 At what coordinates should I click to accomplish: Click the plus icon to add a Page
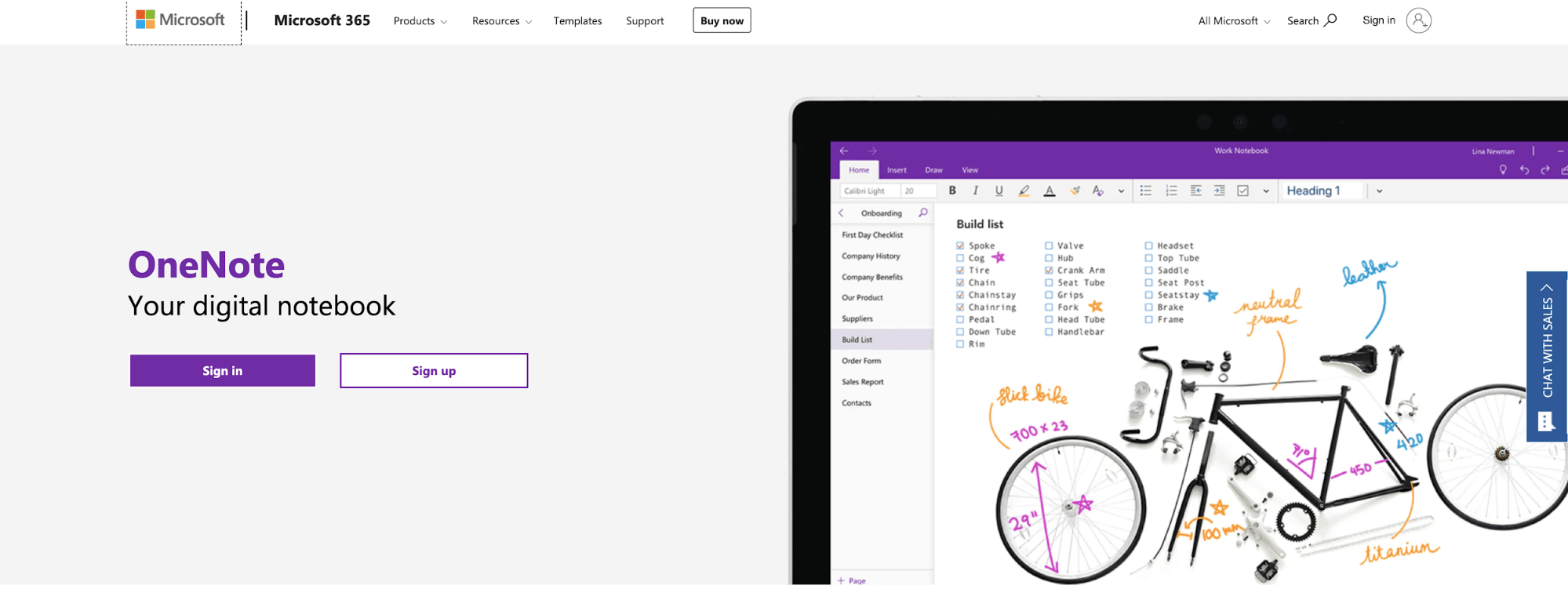tap(841, 580)
